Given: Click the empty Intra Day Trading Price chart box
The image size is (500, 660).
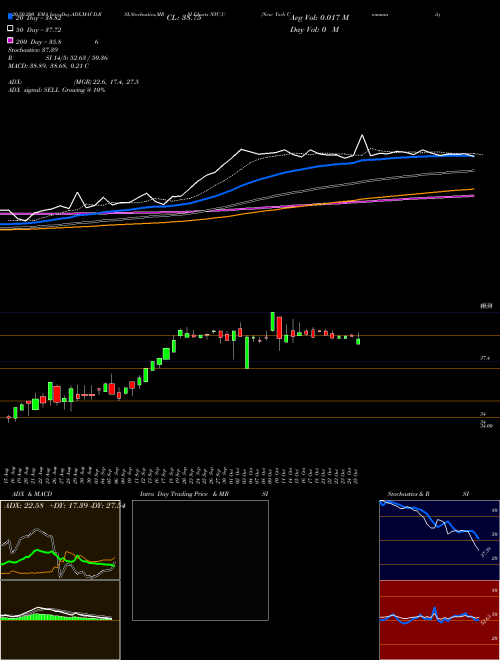Looking at the screenshot, I should [200, 560].
